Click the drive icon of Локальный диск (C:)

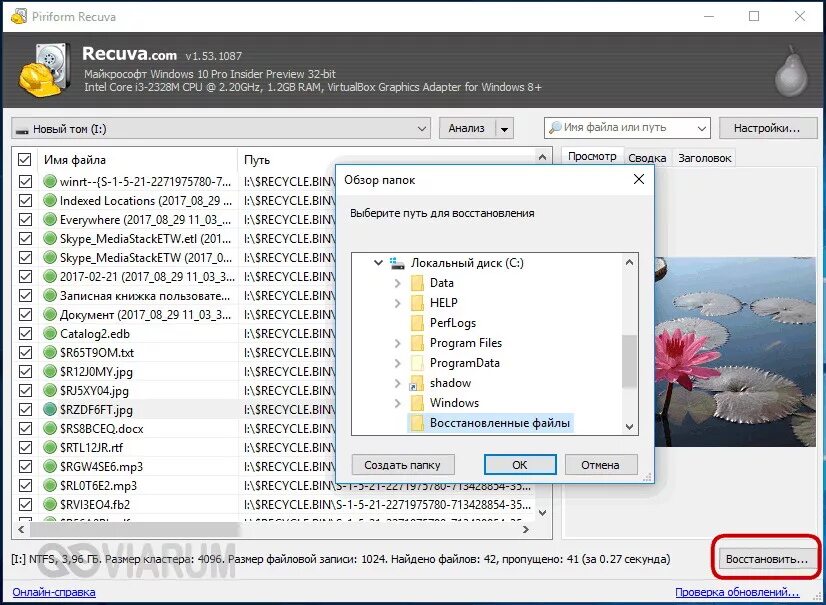click(397, 263)
